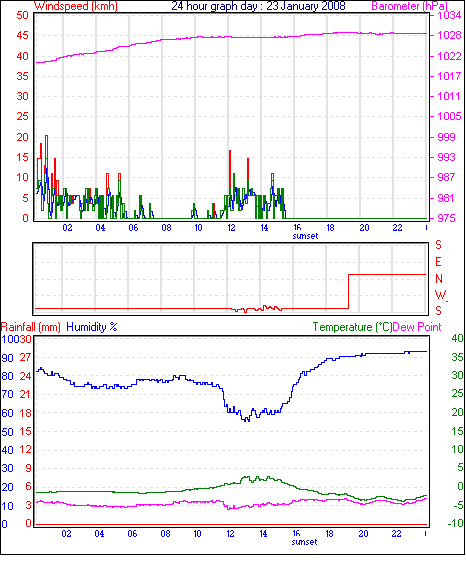Click the 12 hour tick on windspeed graph
Viewport: 466px width, 563px height.
[x=231, y=228]
